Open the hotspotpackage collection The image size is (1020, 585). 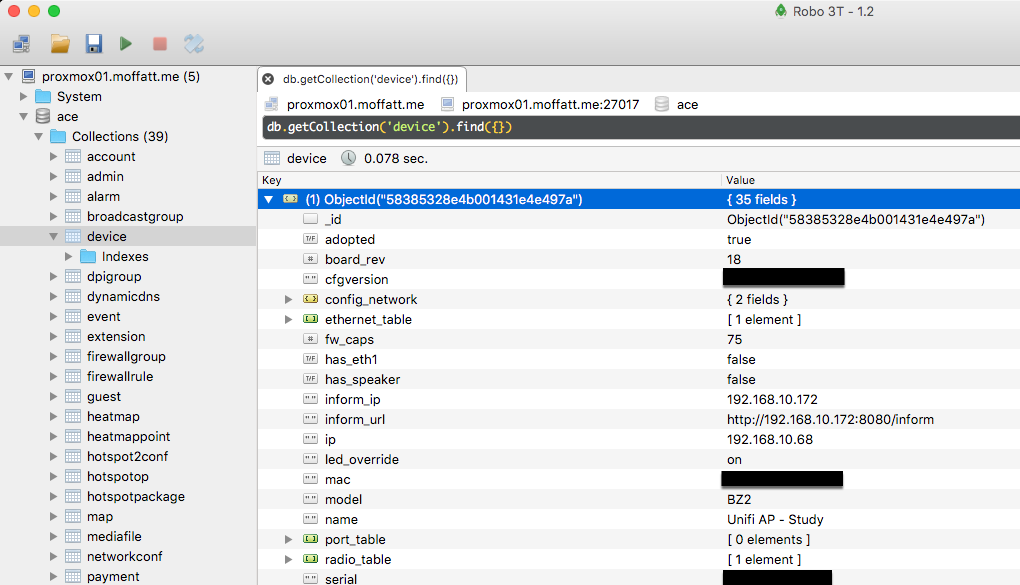click(x=135, y=497)
